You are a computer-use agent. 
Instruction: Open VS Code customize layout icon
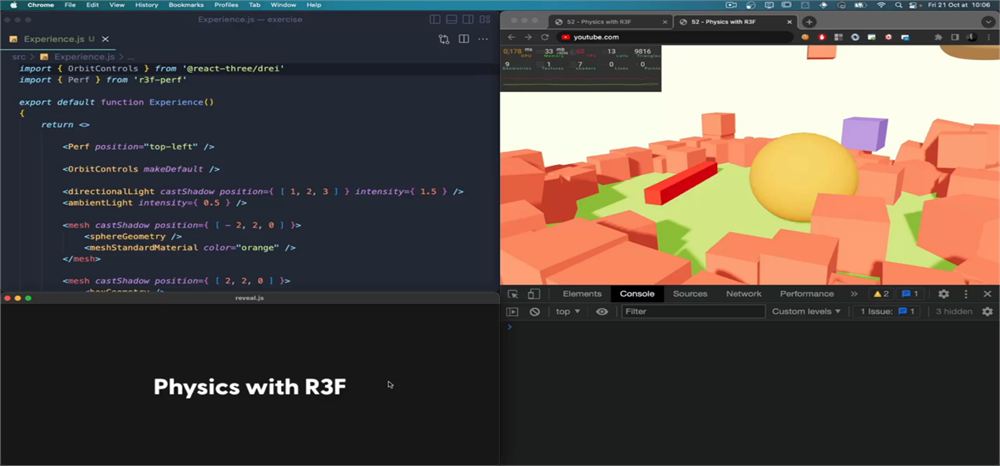[485, 20]
